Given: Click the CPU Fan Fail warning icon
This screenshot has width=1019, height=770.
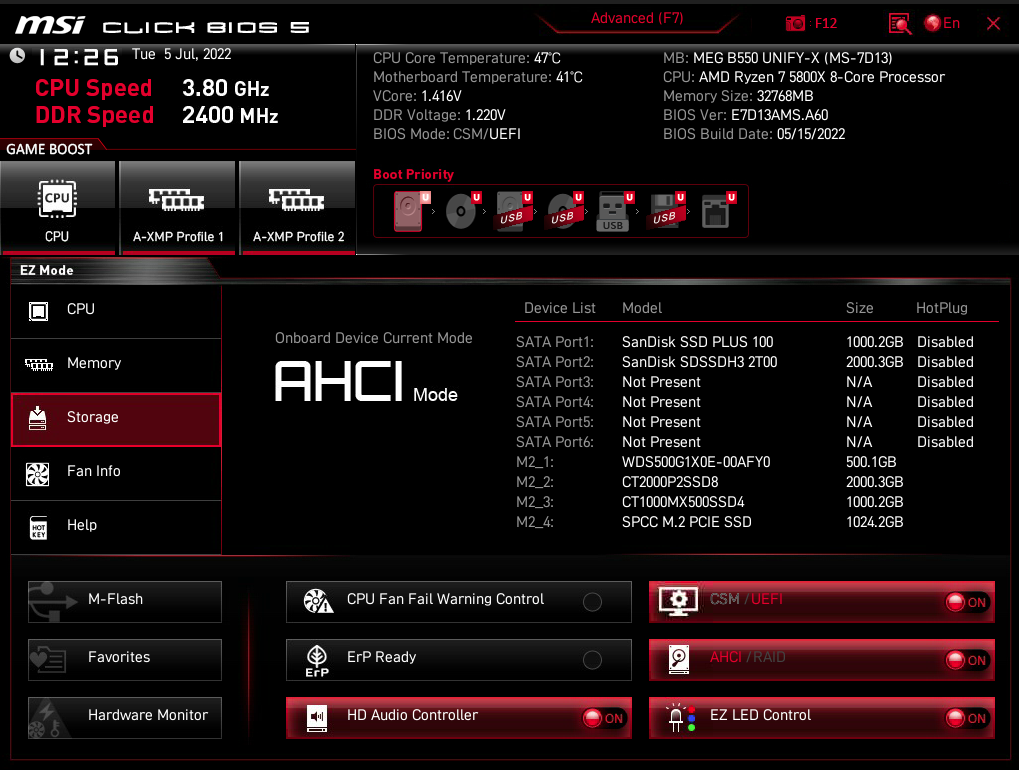Looking at the screenshot, I should (318, 601).
